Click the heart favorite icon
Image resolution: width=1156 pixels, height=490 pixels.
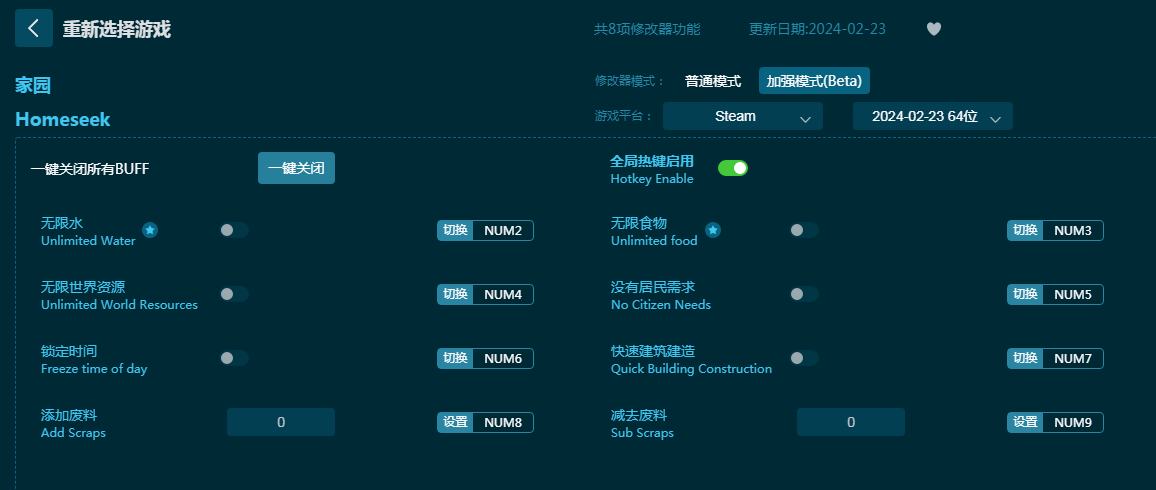coord(933,29)
